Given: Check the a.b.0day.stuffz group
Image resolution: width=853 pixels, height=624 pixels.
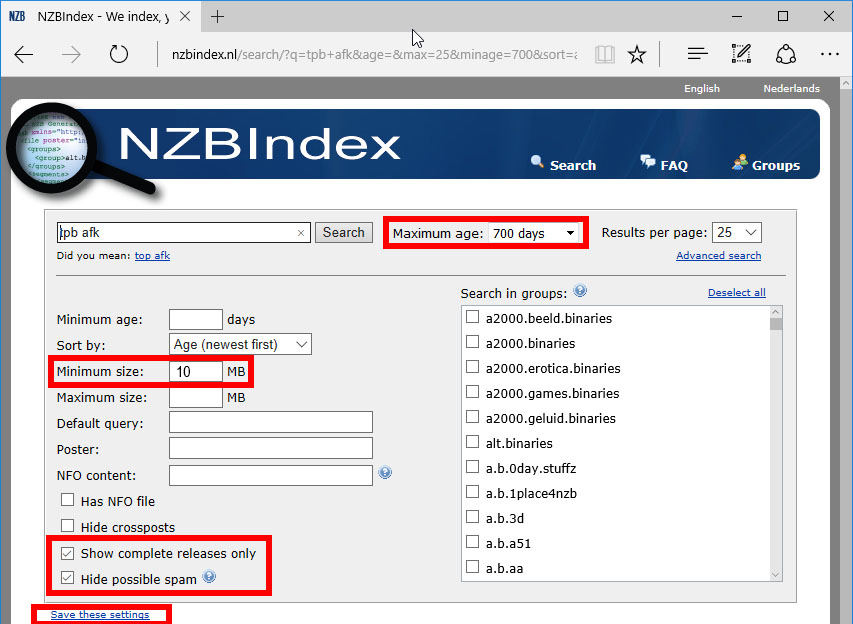Looking at the screenshot, I should (473, 467).
